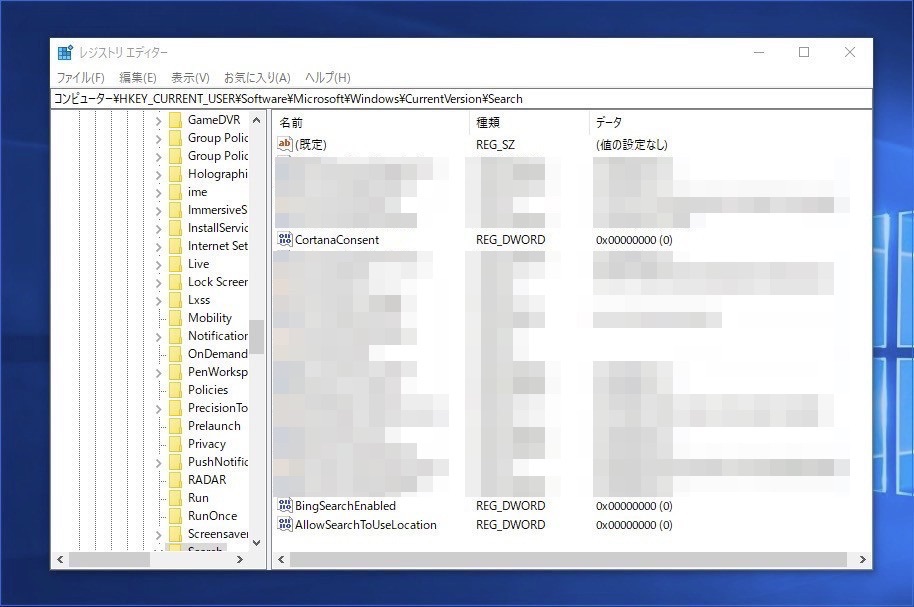Select the (既定) default value name
The height and width of the screenshot is (607, 914).
[x=311, y=145]
